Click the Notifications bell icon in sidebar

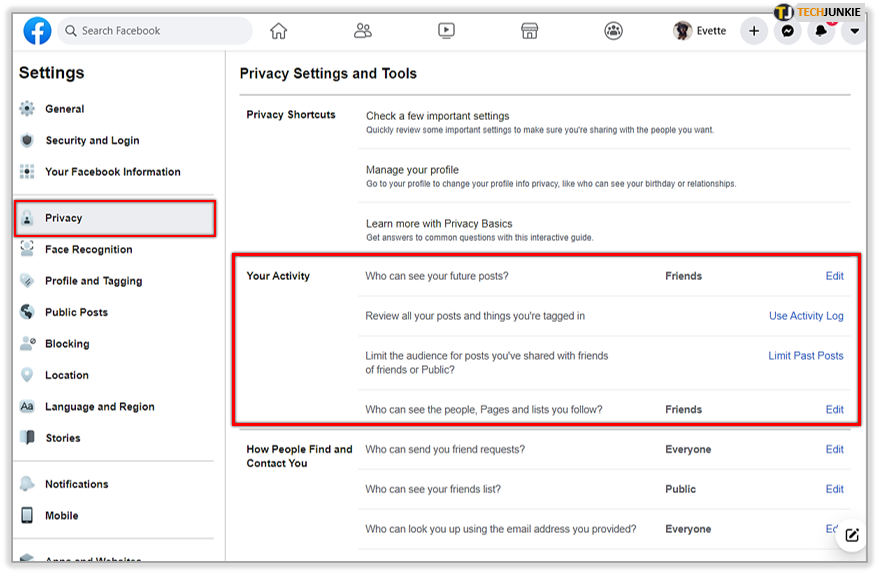click(27, 483)
